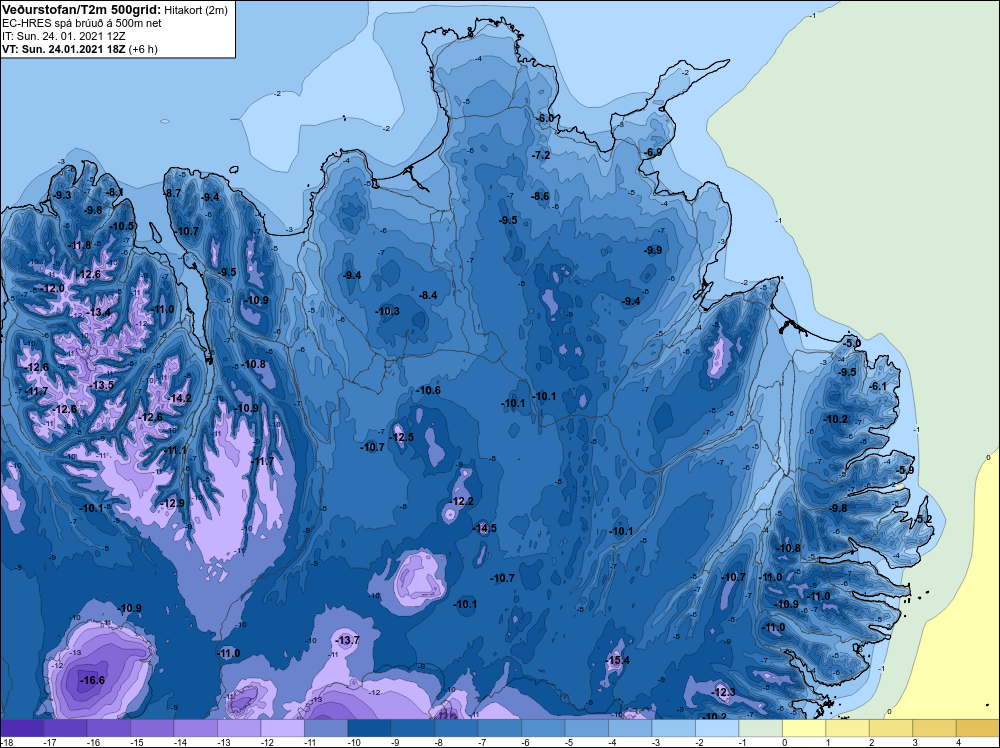Screen dimensions: 1000x748
Task: Click the -9.3 temperature label
Action: tap(62, 195)
